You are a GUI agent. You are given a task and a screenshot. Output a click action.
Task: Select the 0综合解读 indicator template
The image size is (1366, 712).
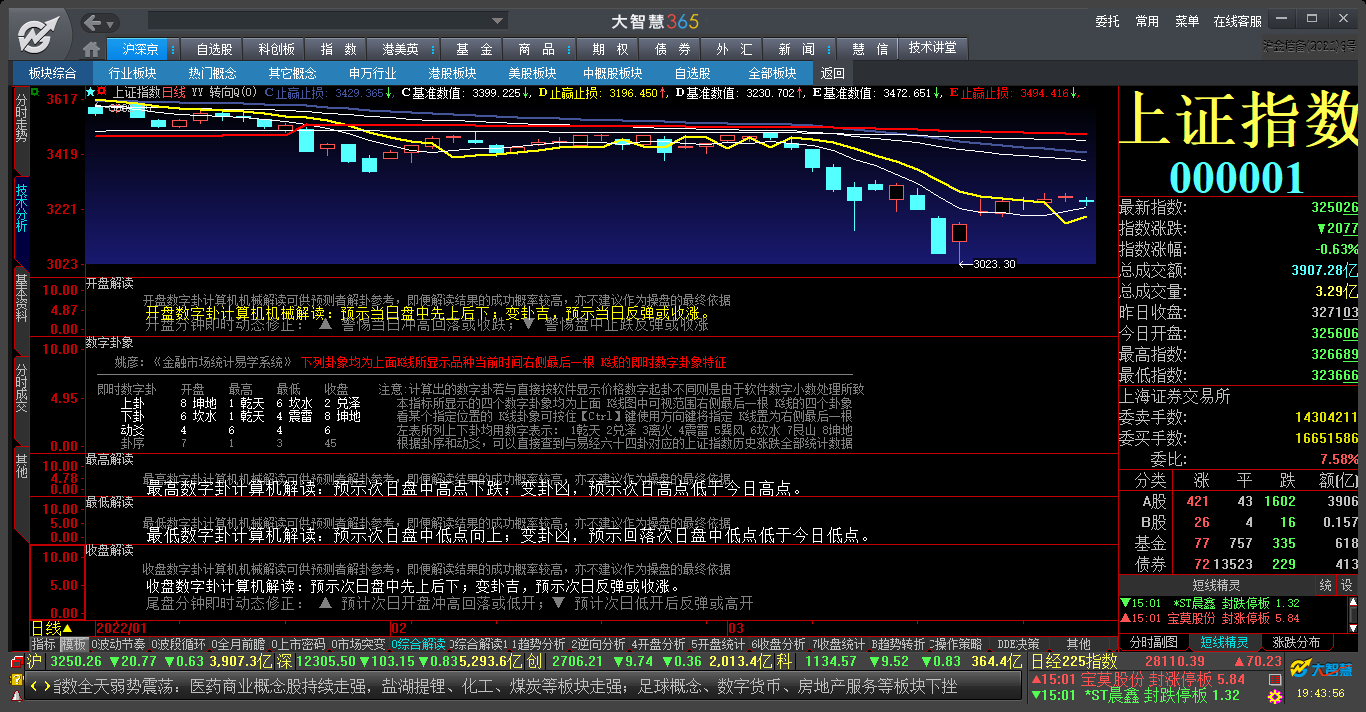[x=418, y=644]
